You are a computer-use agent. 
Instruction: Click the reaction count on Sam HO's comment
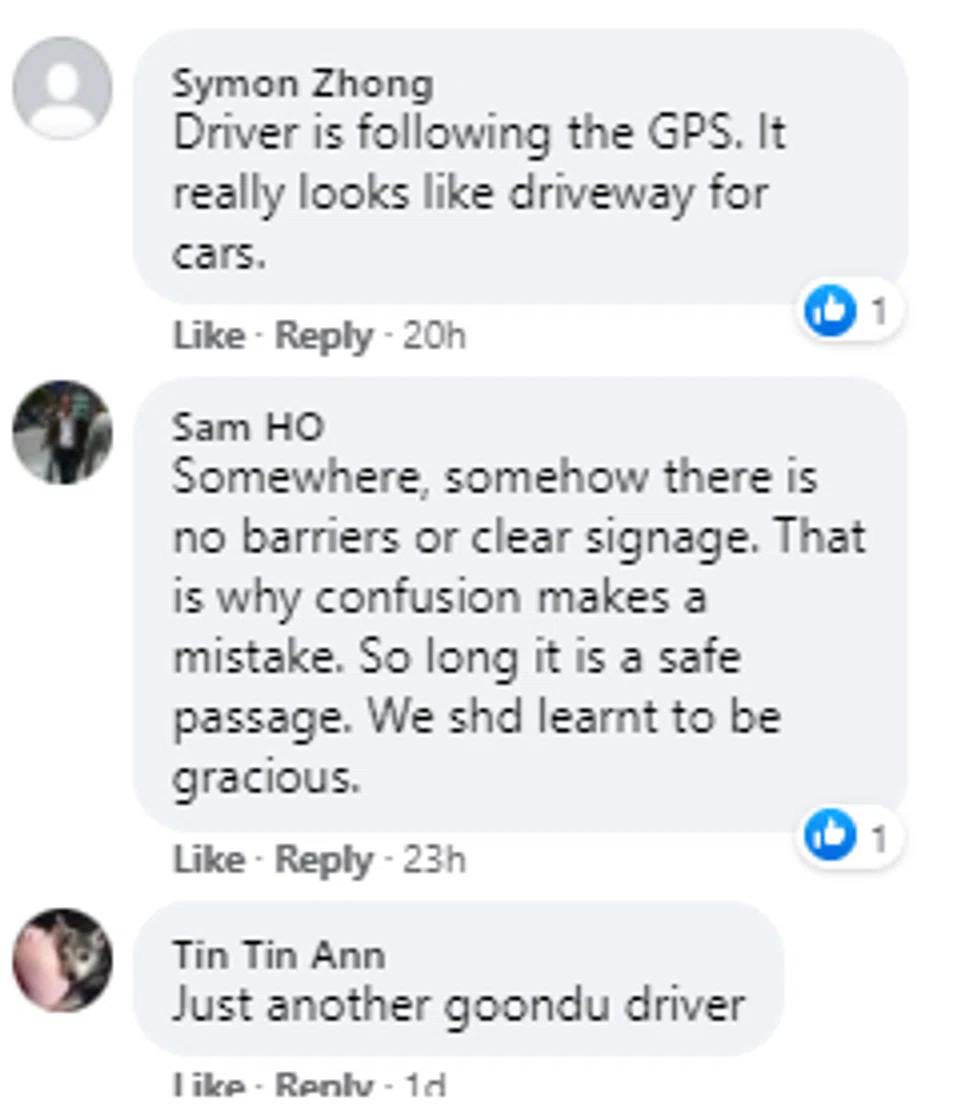(x=879, y=838)
